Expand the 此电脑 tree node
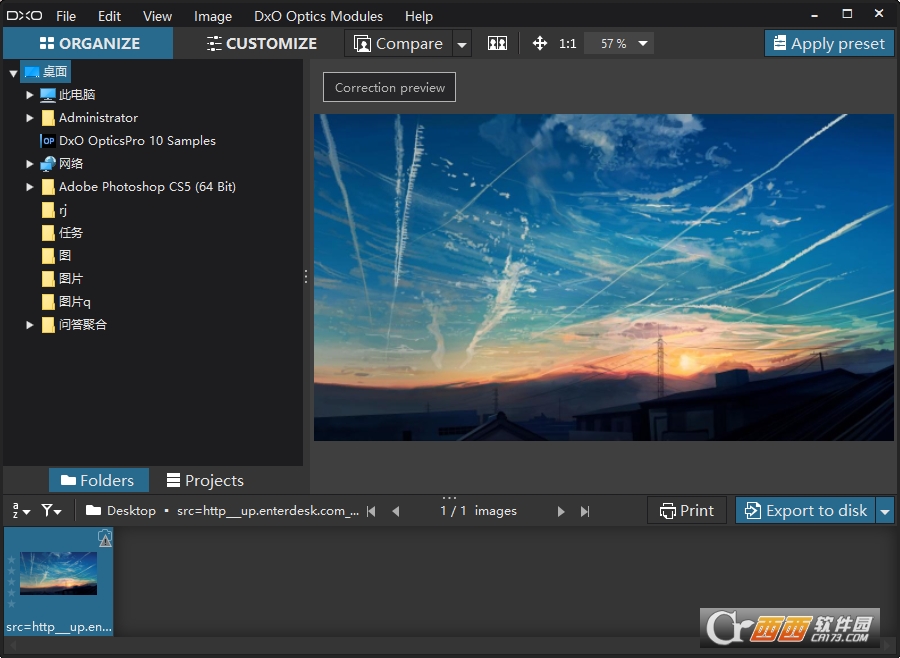 coord(29,95)
